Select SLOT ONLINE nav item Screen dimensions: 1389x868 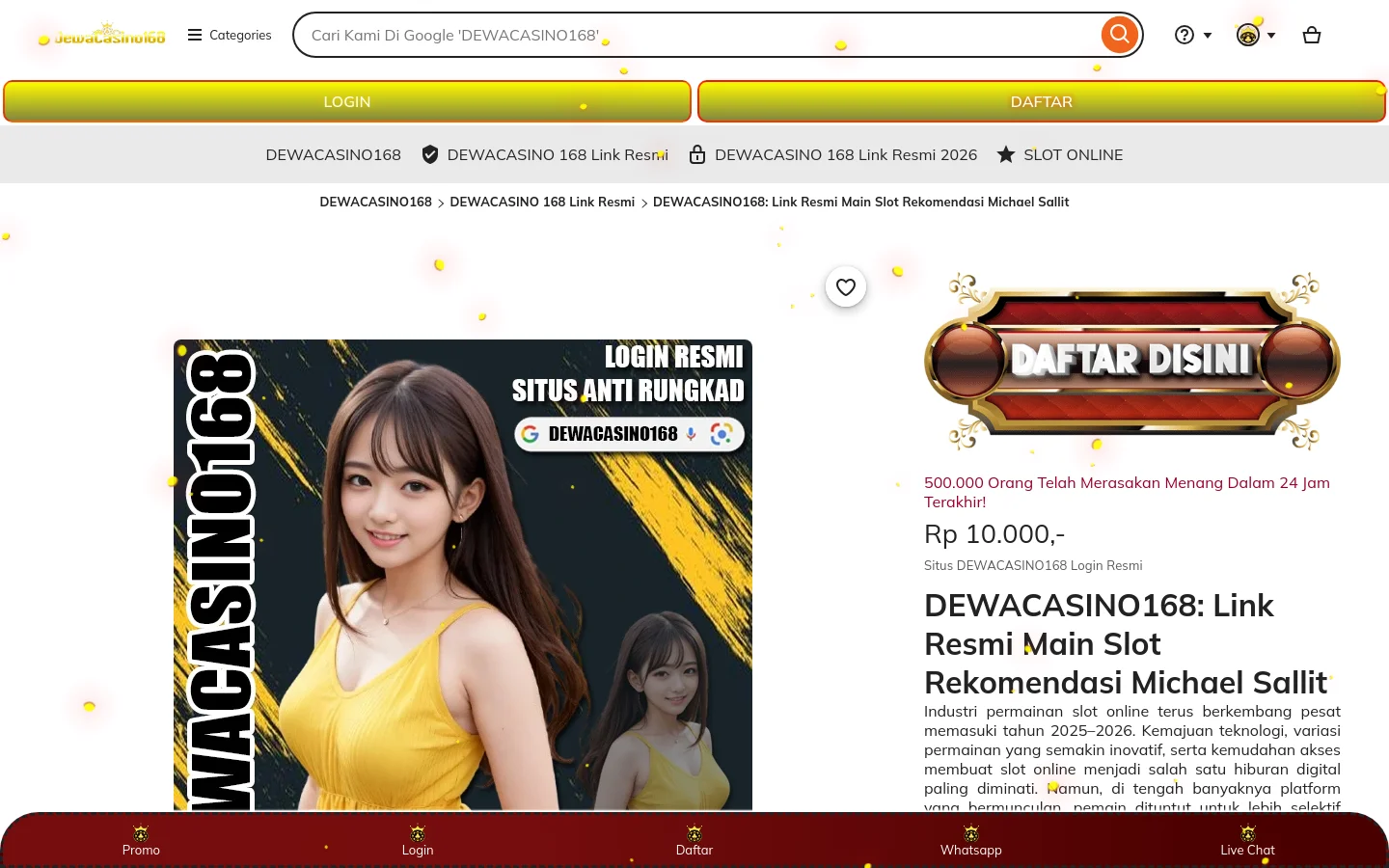tap(1073, 154)
